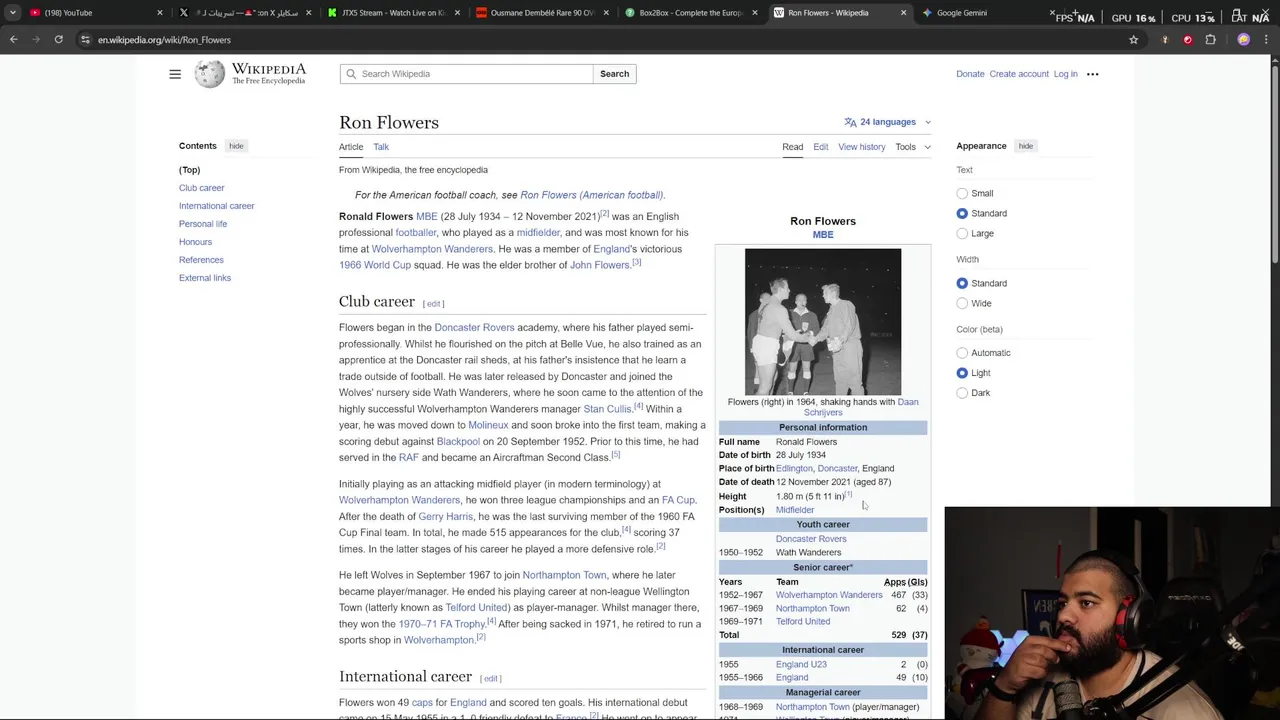
Task: Switch to the Ousmane Dembélé tab
Action: pos(543,13)
